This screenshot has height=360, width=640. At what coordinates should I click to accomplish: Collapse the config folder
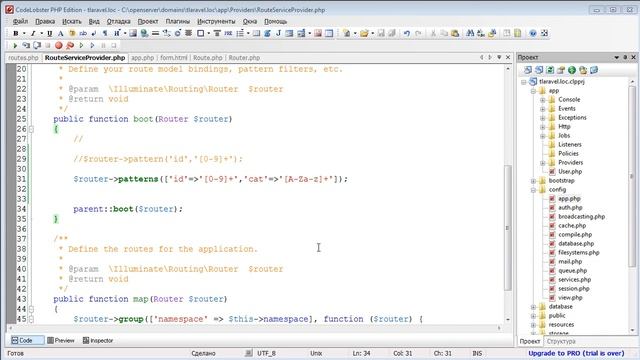[x=533, y=190]
